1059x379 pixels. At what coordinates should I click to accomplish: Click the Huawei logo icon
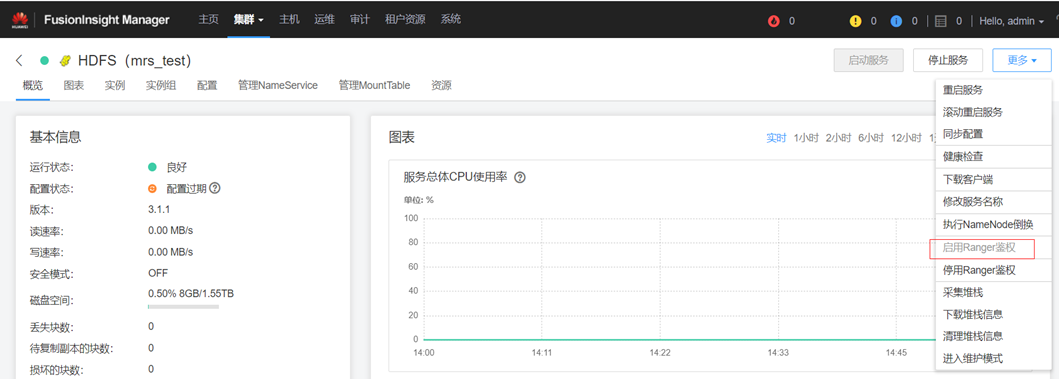tap(19, 20)
